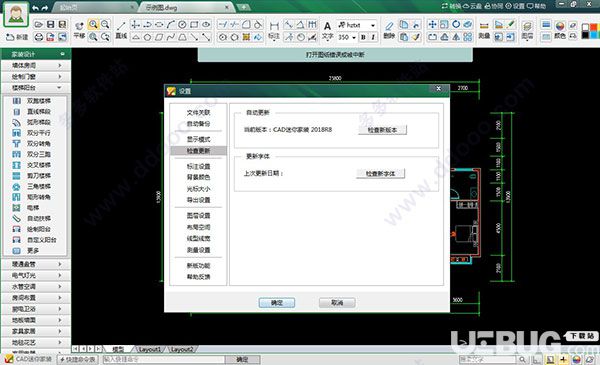
Task: Select the ellipse drawing tool
Action: tap(206, 24)
